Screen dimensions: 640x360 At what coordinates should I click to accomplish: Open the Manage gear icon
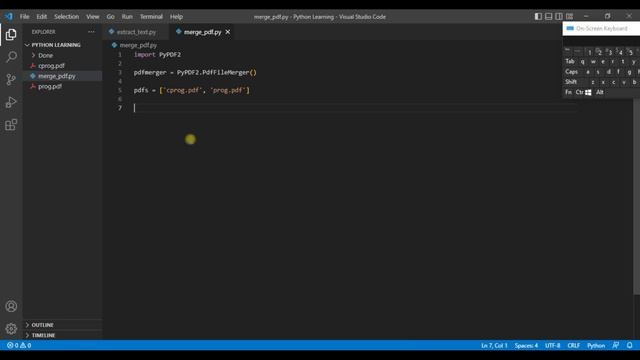(11, 329)
